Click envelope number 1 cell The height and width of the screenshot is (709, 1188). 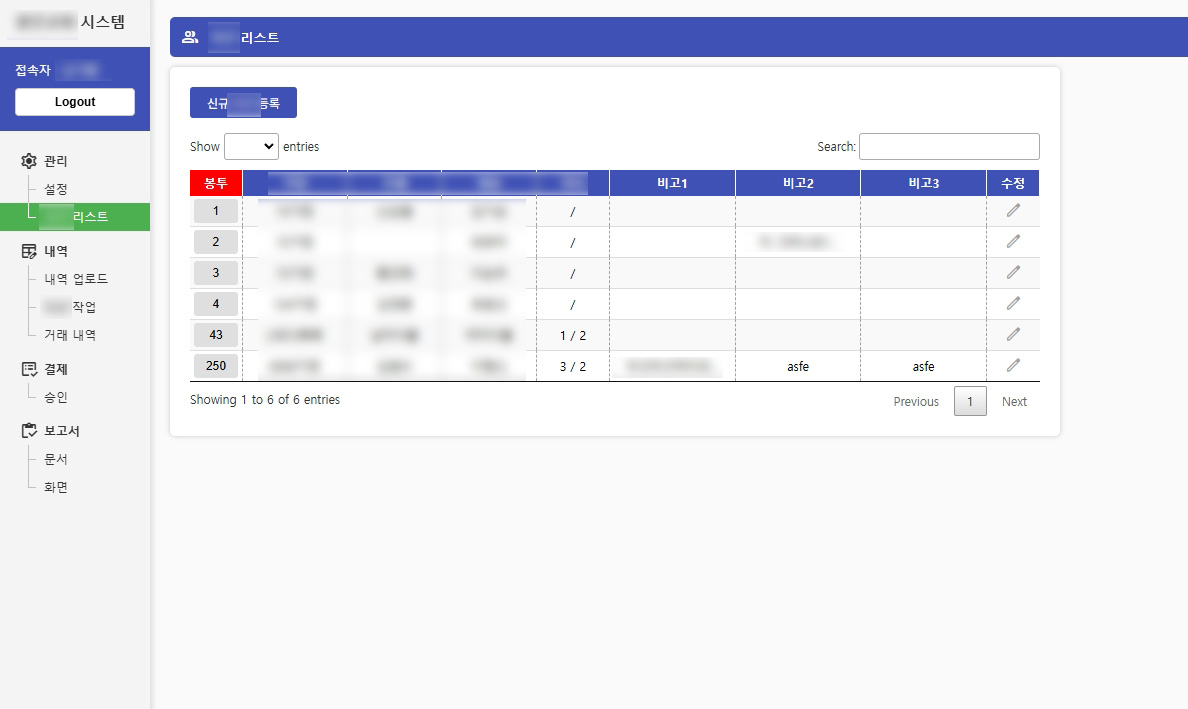pos(216,211)
